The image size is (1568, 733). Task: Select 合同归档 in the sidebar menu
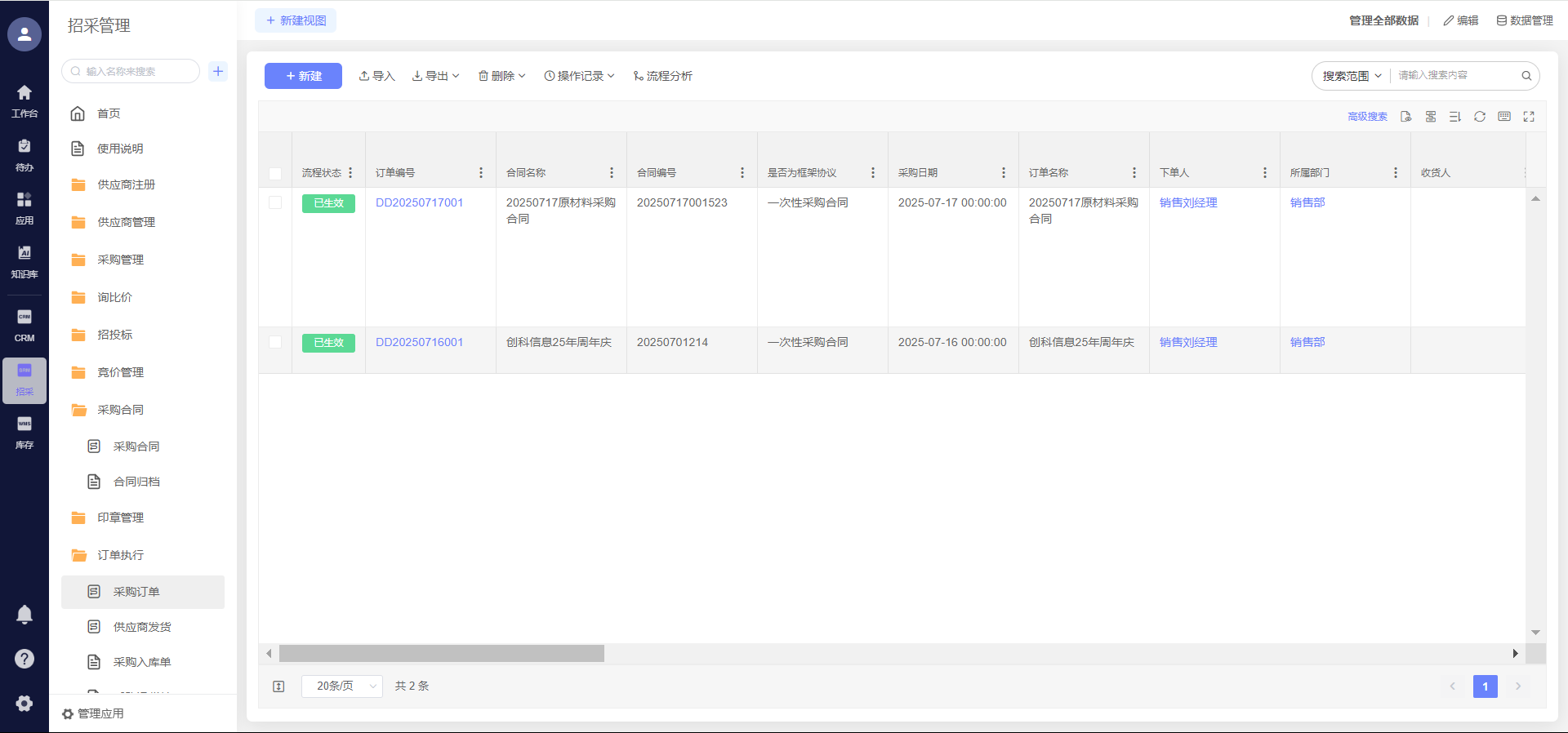(136, 482)
